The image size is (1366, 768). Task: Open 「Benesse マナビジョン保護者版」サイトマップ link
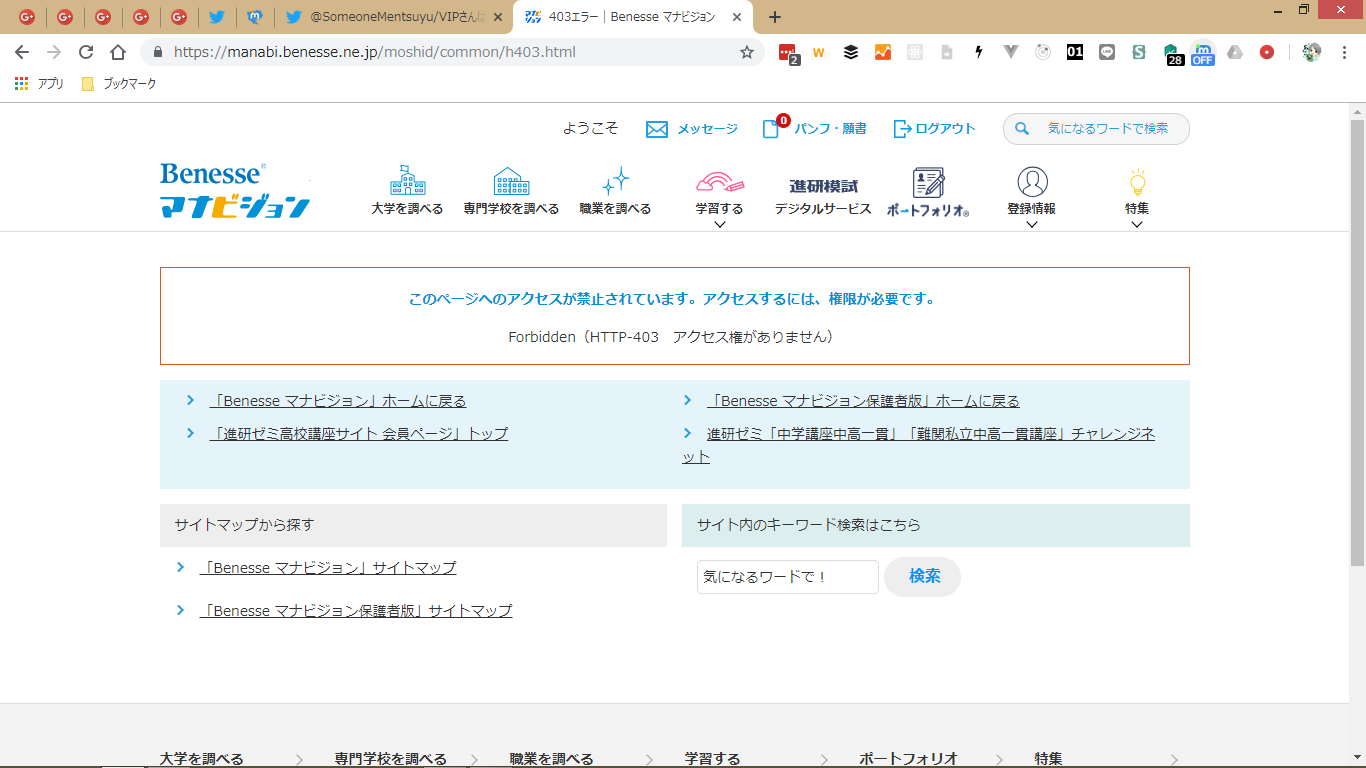click(356, 611)
